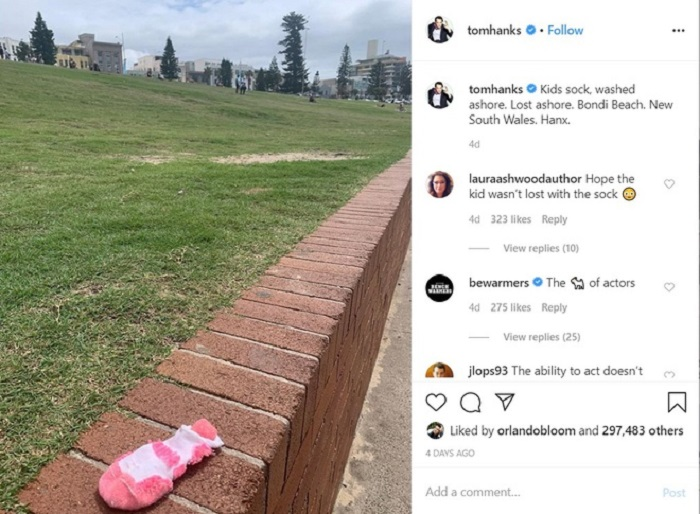Save the post with the bookmark icon

tap(676, 401)
